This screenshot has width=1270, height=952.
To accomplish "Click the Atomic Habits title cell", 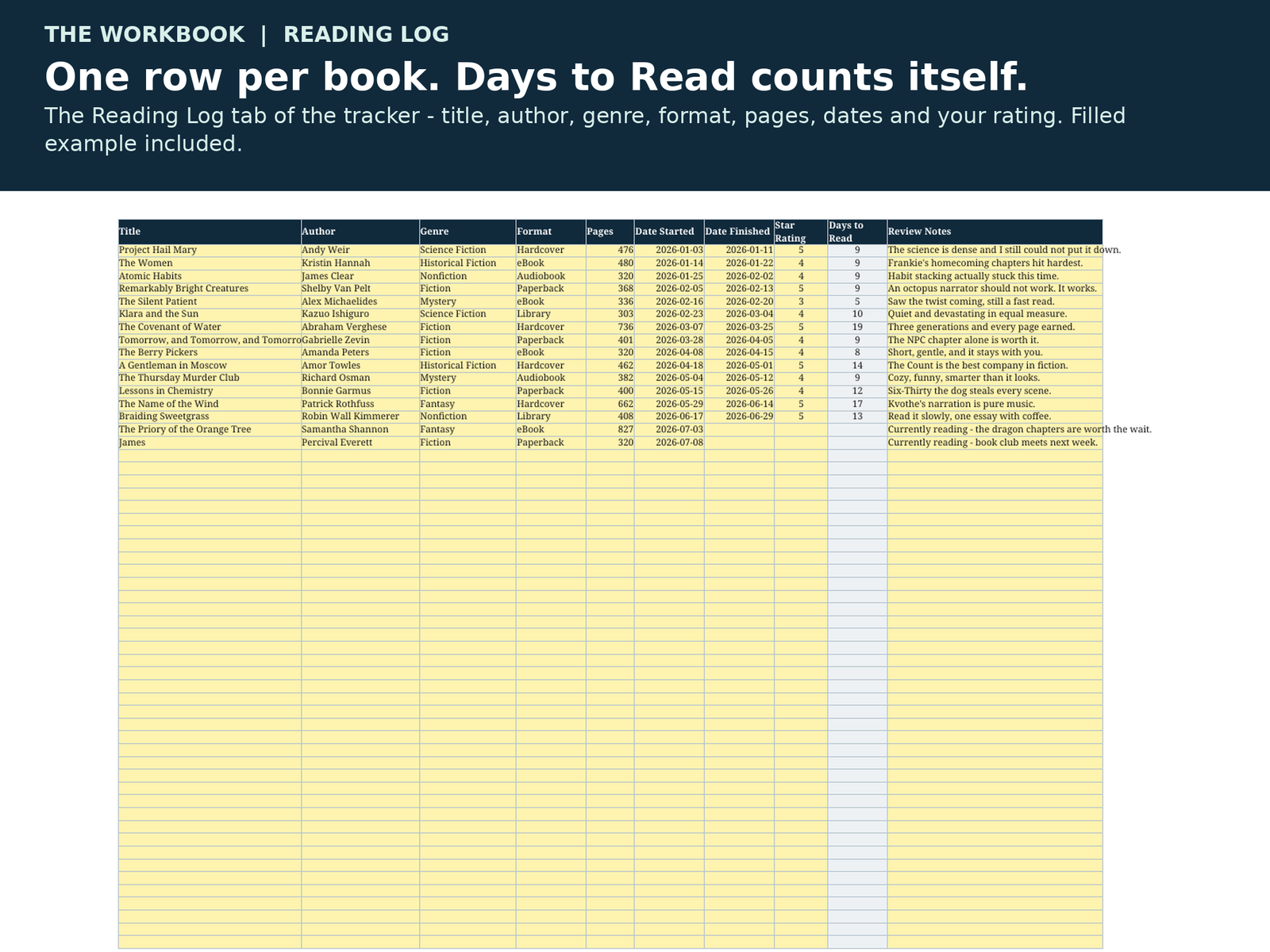I will 210,276.
